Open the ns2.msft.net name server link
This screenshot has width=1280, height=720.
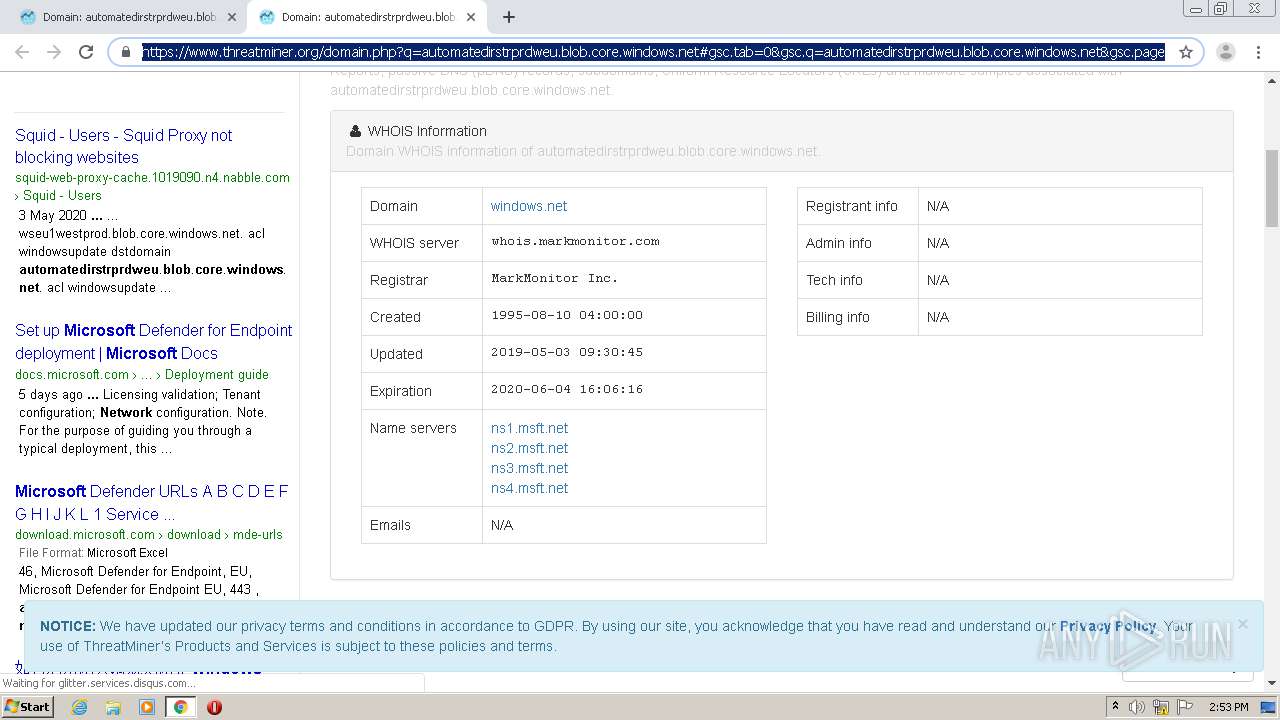tap(529, 448)
